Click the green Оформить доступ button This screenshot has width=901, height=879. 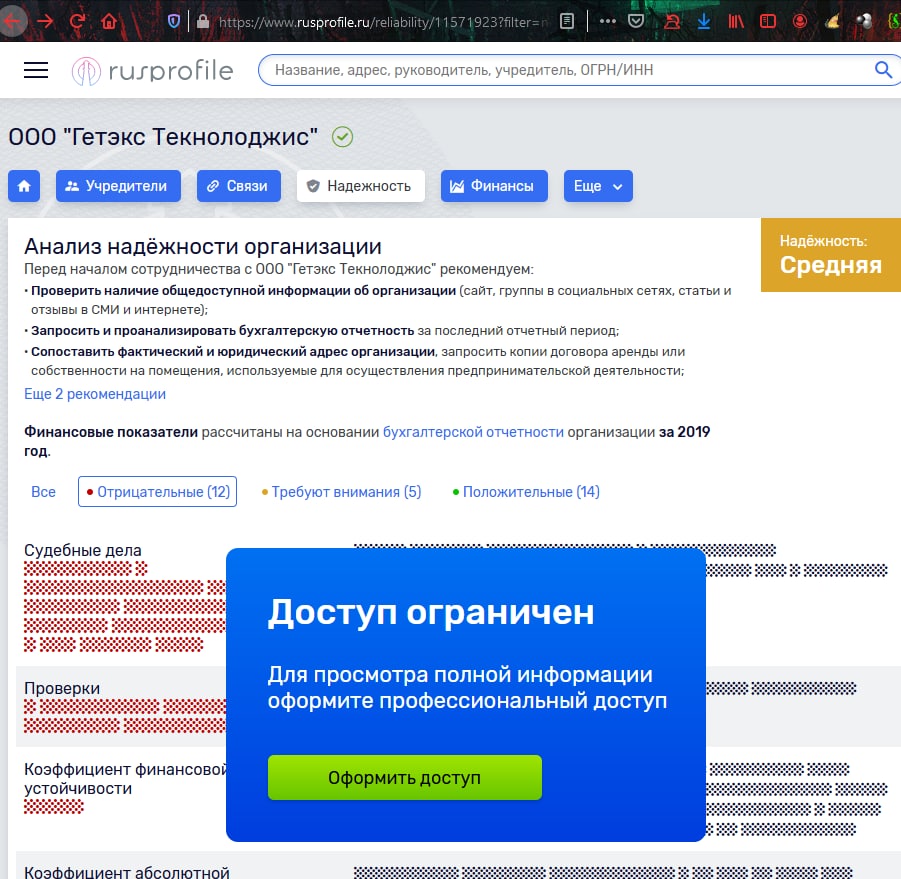point(405,777)
